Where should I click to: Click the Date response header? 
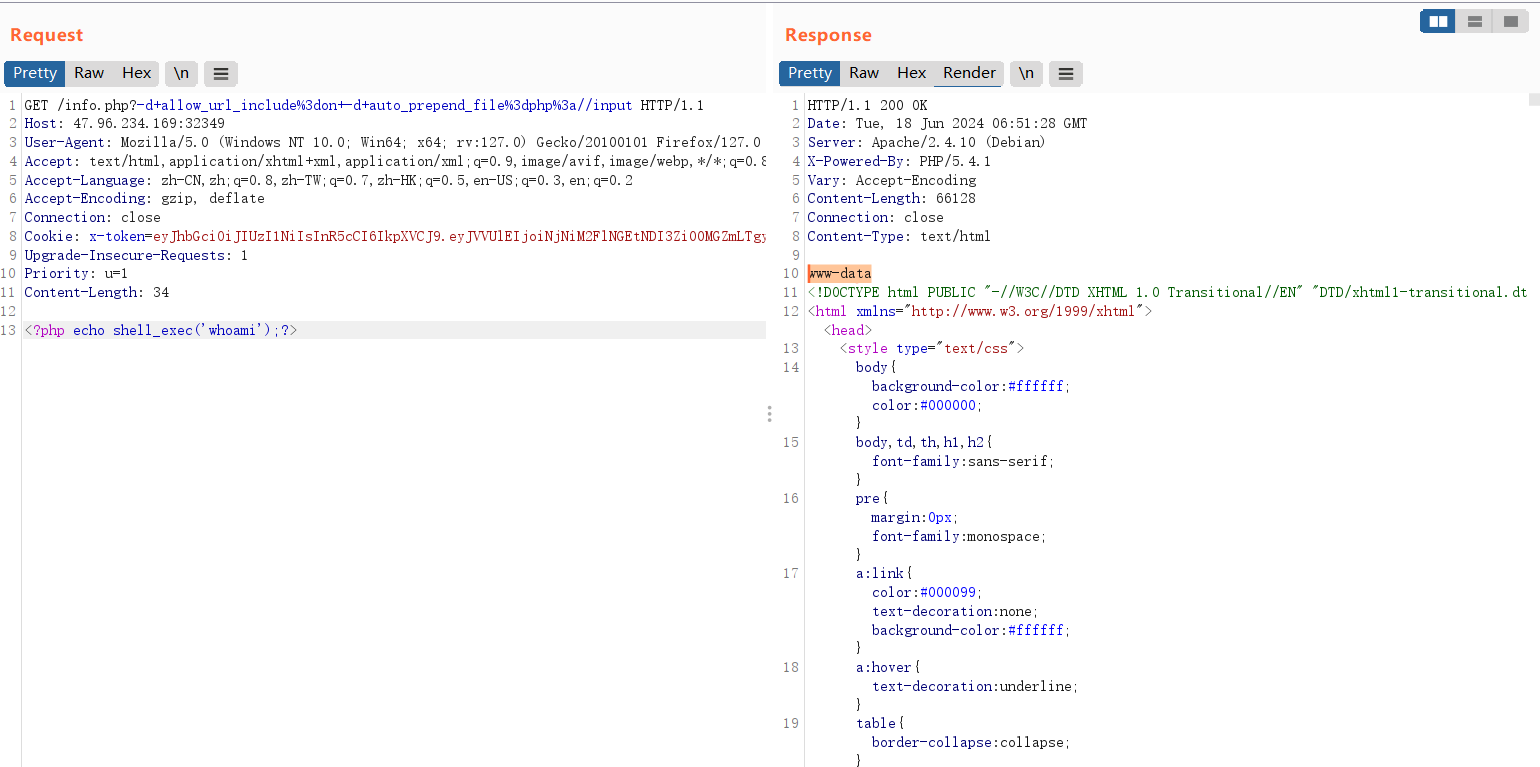tap(947, 124)
